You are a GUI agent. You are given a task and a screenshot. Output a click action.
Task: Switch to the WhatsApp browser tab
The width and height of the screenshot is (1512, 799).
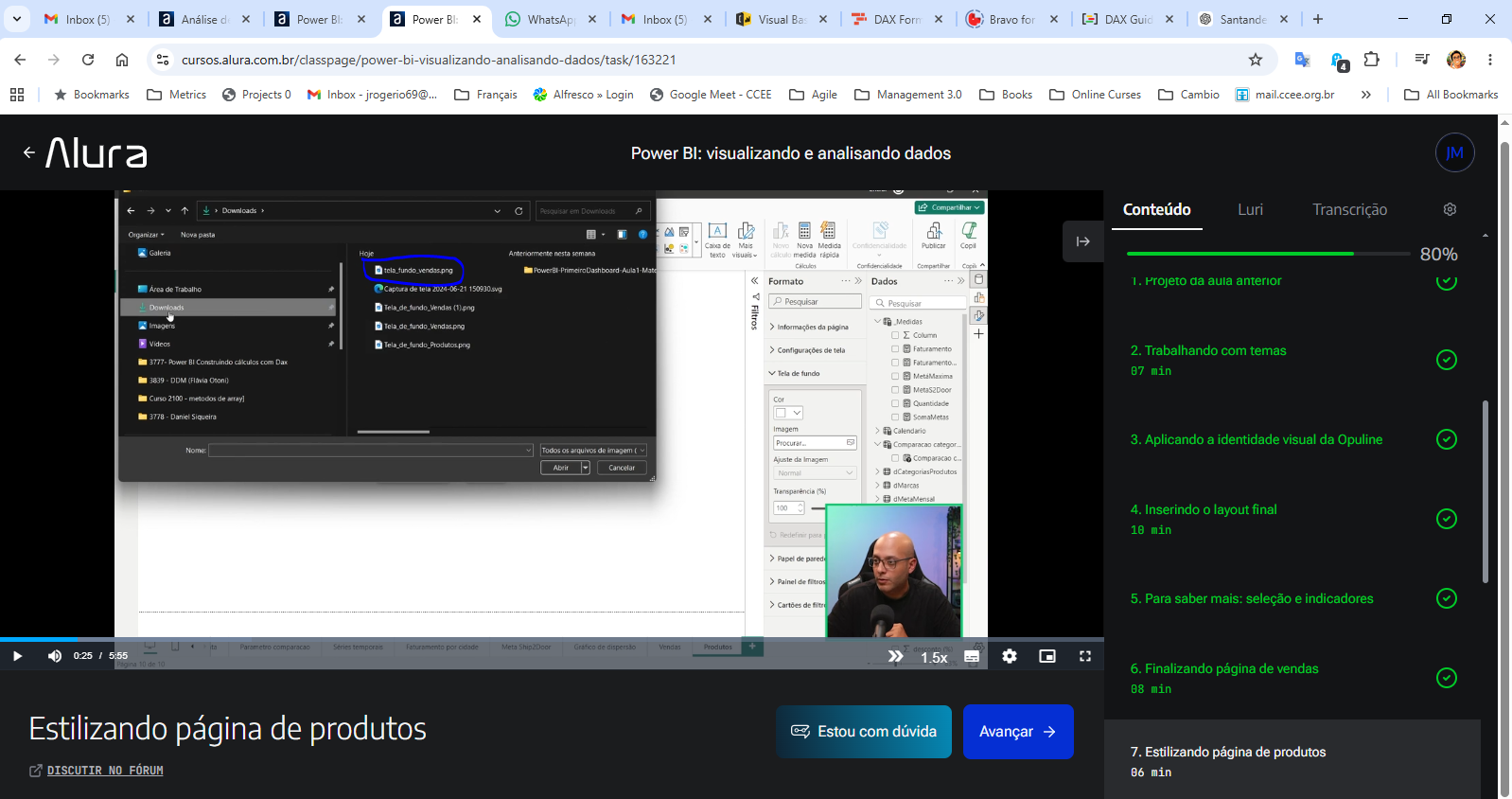(553, 19)
